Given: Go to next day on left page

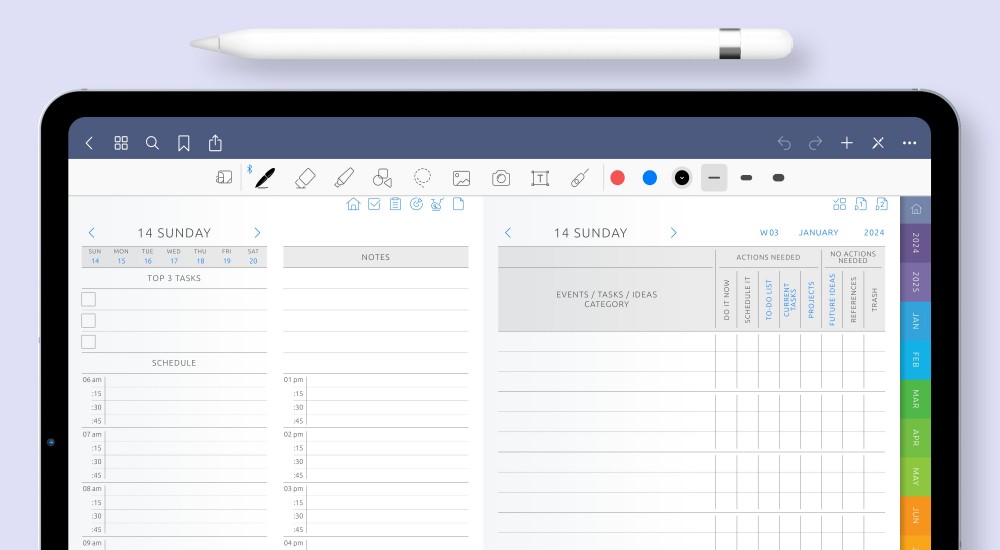Looking at the screenshot, I should pyautogui.click(x=257, y=233).
